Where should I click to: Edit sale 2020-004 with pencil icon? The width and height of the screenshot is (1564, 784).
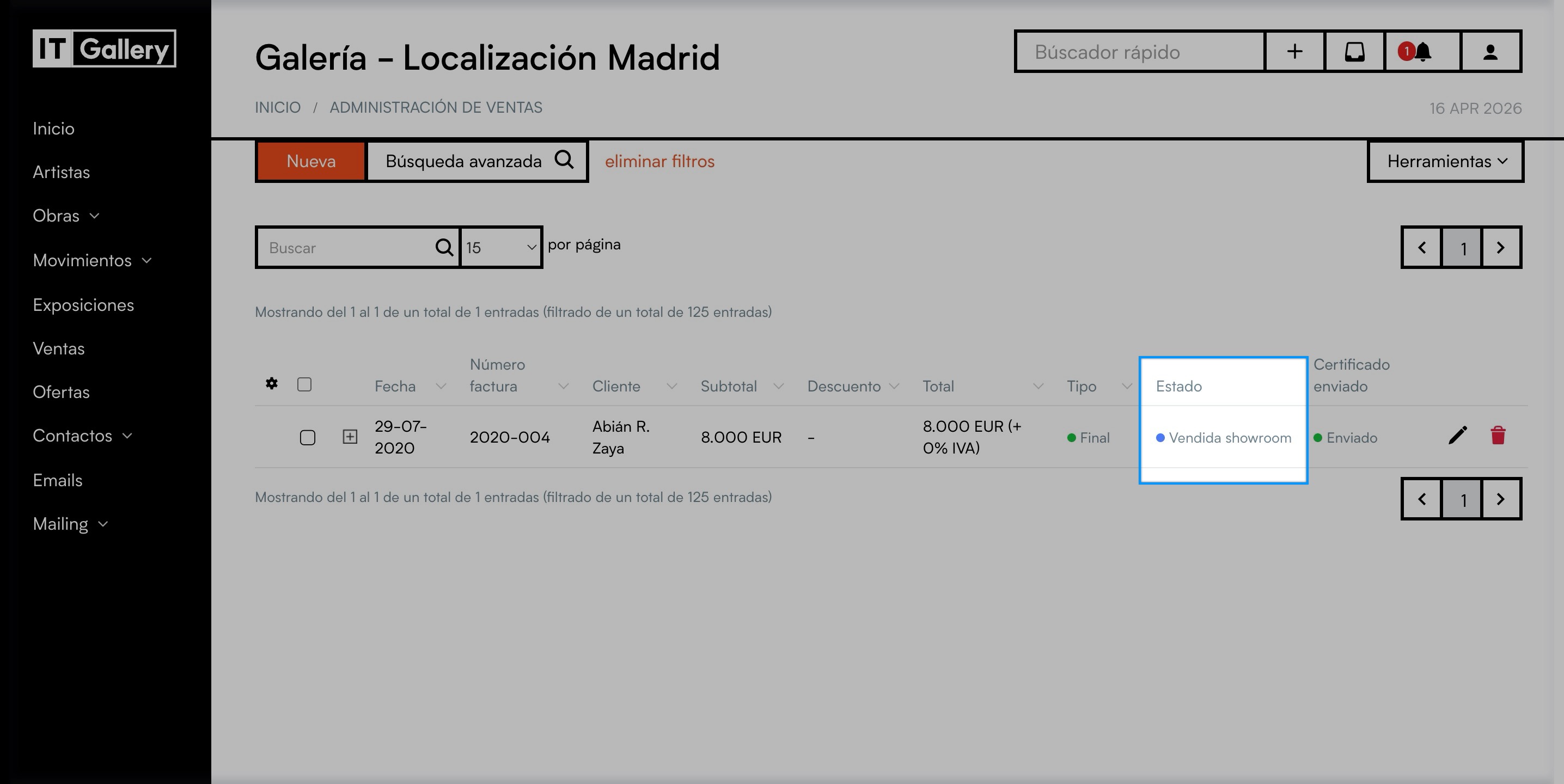(1457, 436)
